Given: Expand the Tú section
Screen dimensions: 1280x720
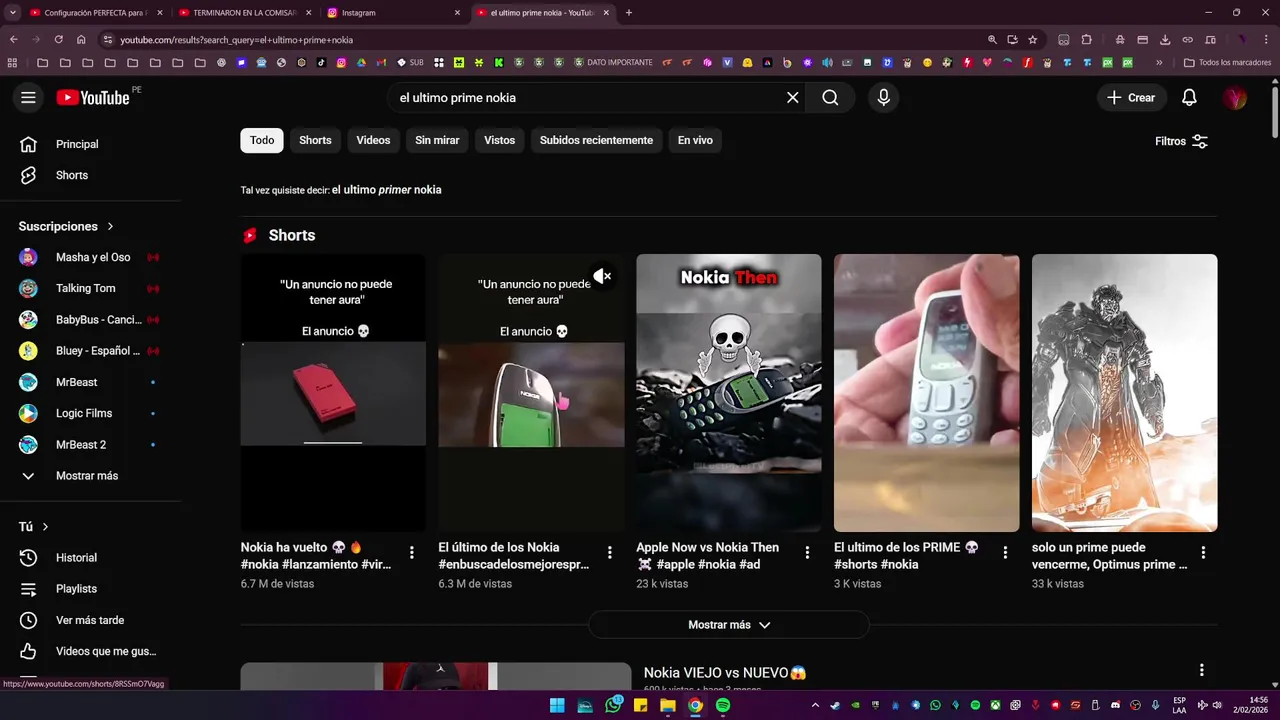Looking at the screenshot, I should pyautogui.click(x=34, y=527).
